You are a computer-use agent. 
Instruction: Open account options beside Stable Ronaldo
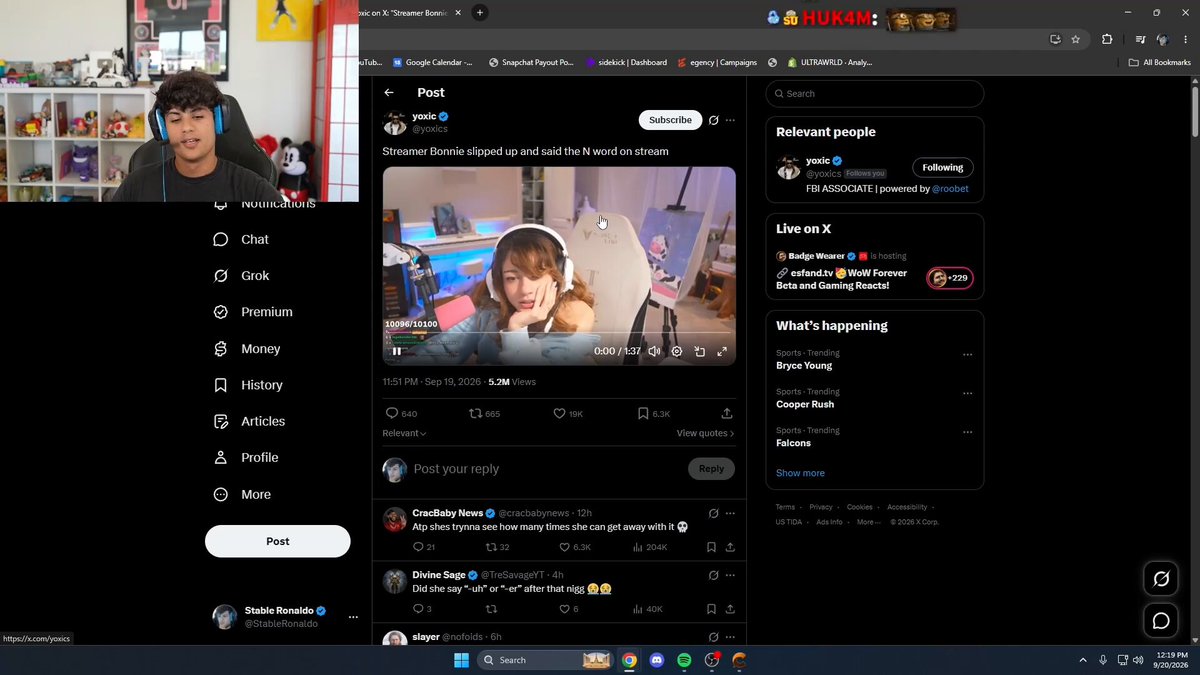353,617
